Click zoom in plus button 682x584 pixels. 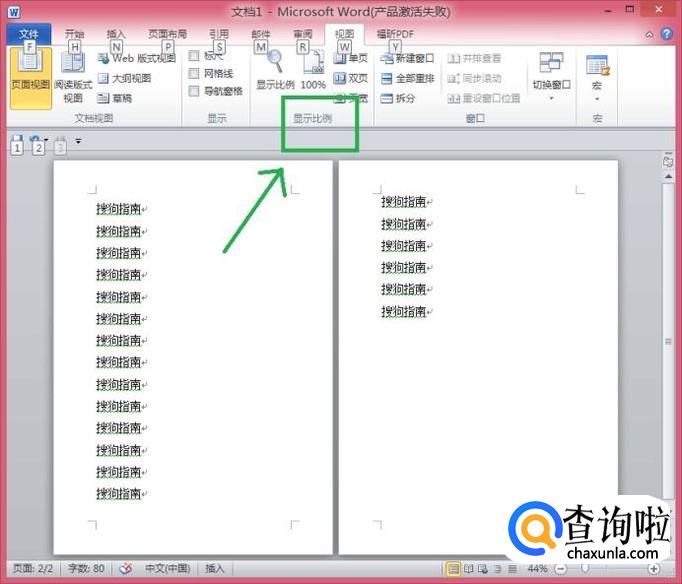(653, 568)
